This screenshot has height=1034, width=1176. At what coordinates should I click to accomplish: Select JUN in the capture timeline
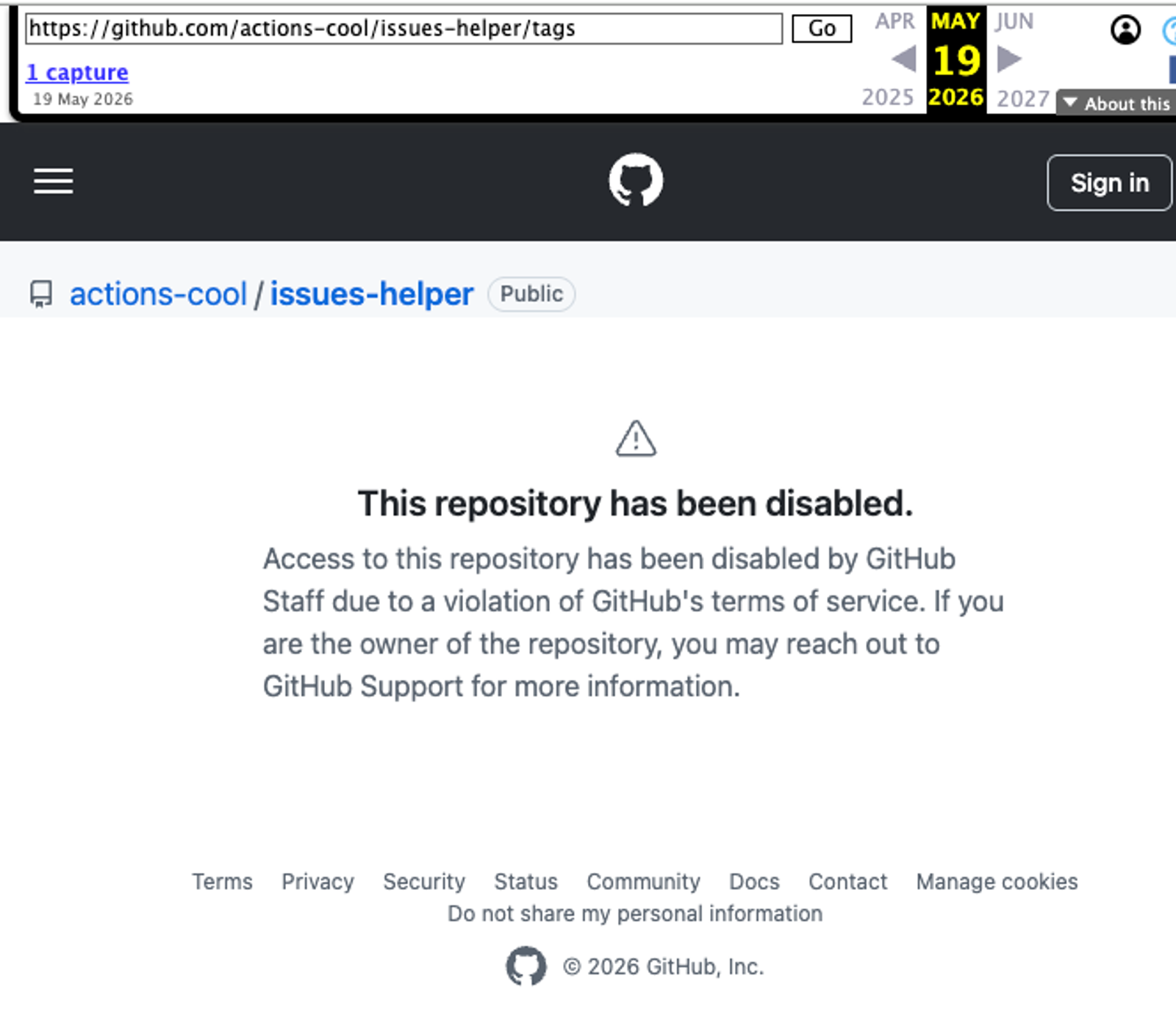[x=1014, y=21]
